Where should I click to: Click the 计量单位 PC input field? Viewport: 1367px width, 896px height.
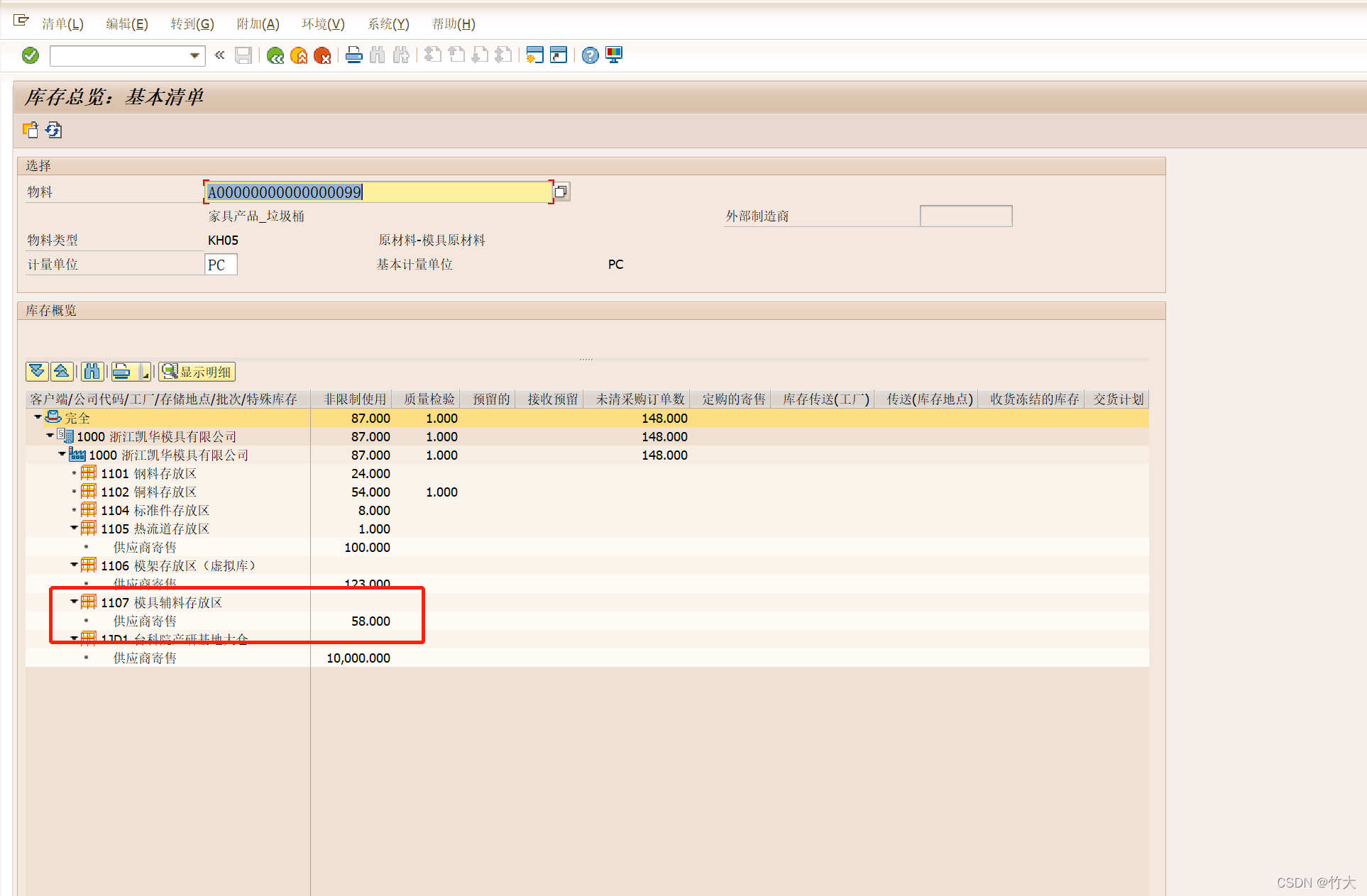[x=221, y=265]
